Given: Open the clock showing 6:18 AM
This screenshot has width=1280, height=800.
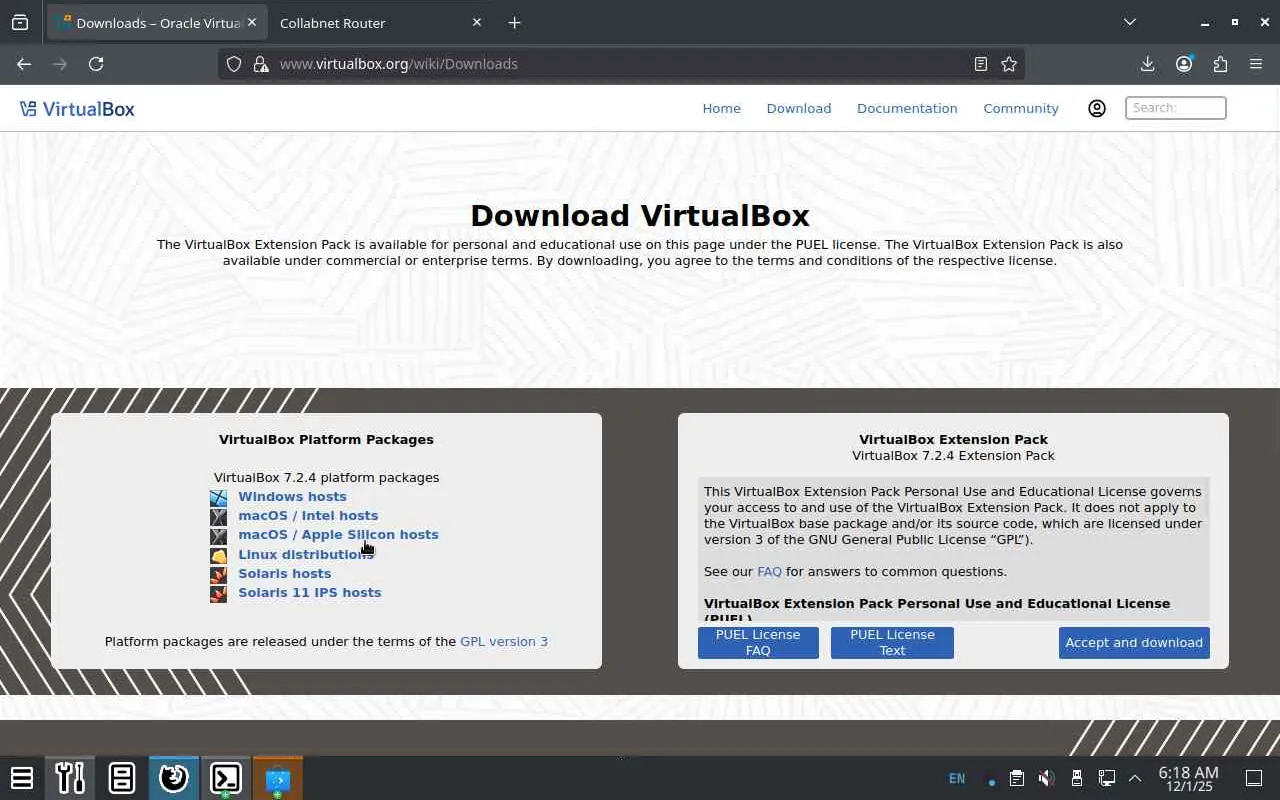Looking at the screenshot, I should tap(1188, 779).
